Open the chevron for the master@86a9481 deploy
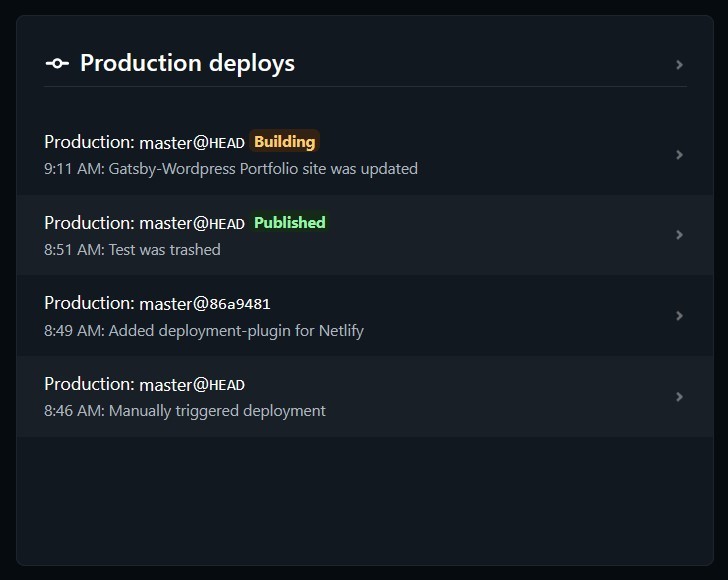The height and width of the screenshot is (580, 728). 679,316
